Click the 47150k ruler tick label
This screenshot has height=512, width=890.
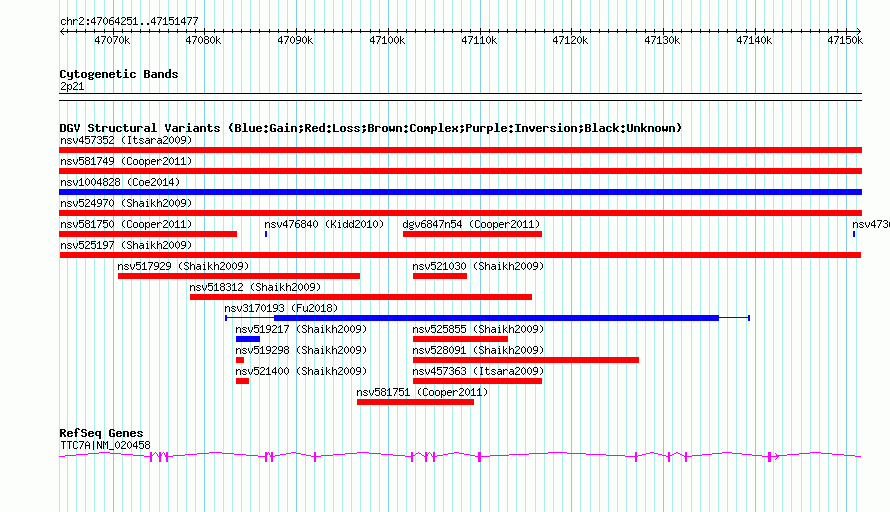(845, 40)
